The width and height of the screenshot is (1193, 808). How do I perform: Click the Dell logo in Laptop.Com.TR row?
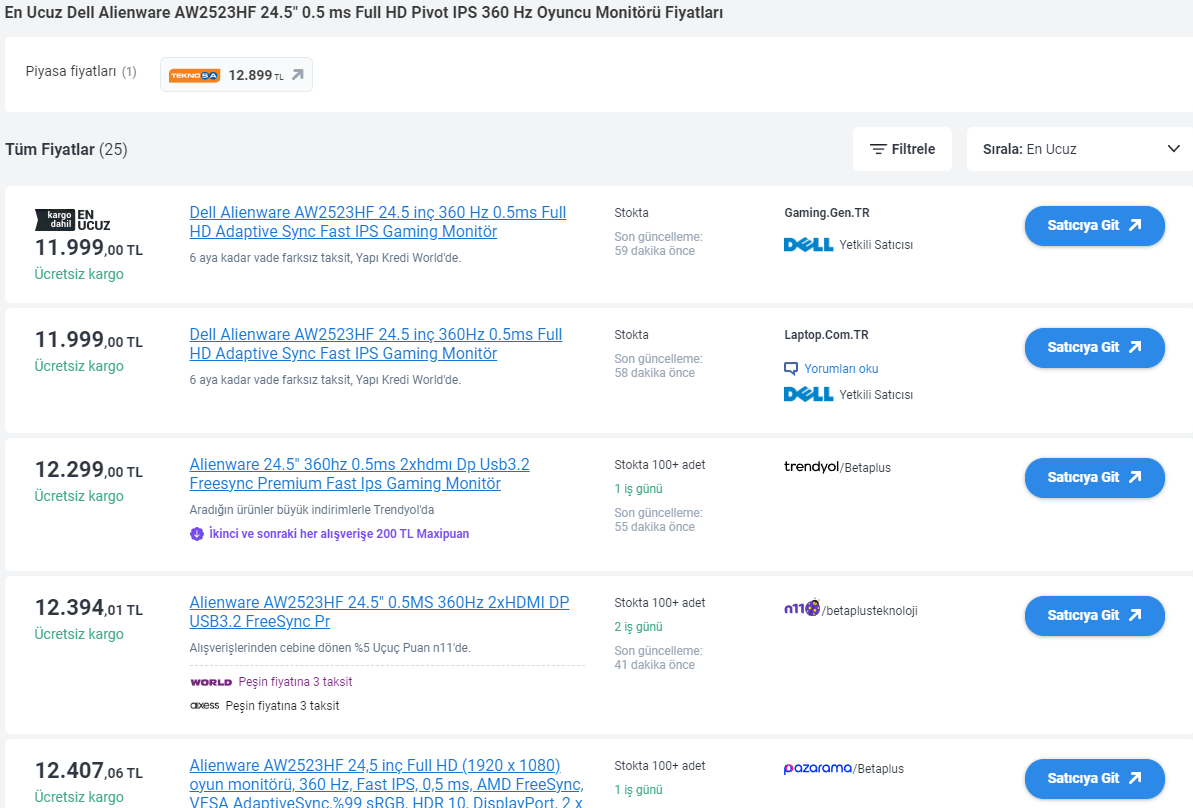tap(808, 394)
